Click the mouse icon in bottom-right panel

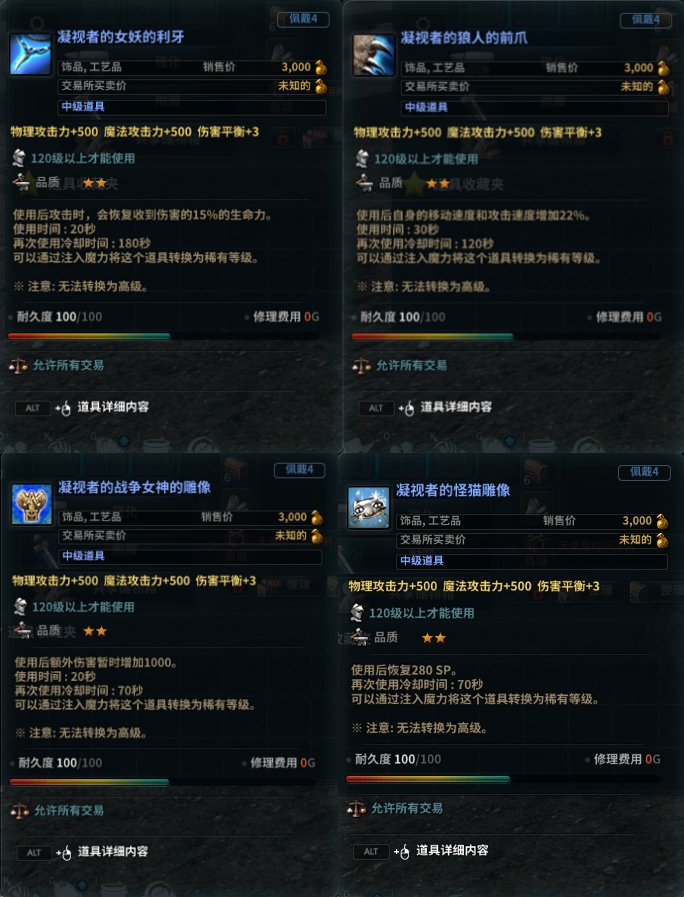click(404, 852)
